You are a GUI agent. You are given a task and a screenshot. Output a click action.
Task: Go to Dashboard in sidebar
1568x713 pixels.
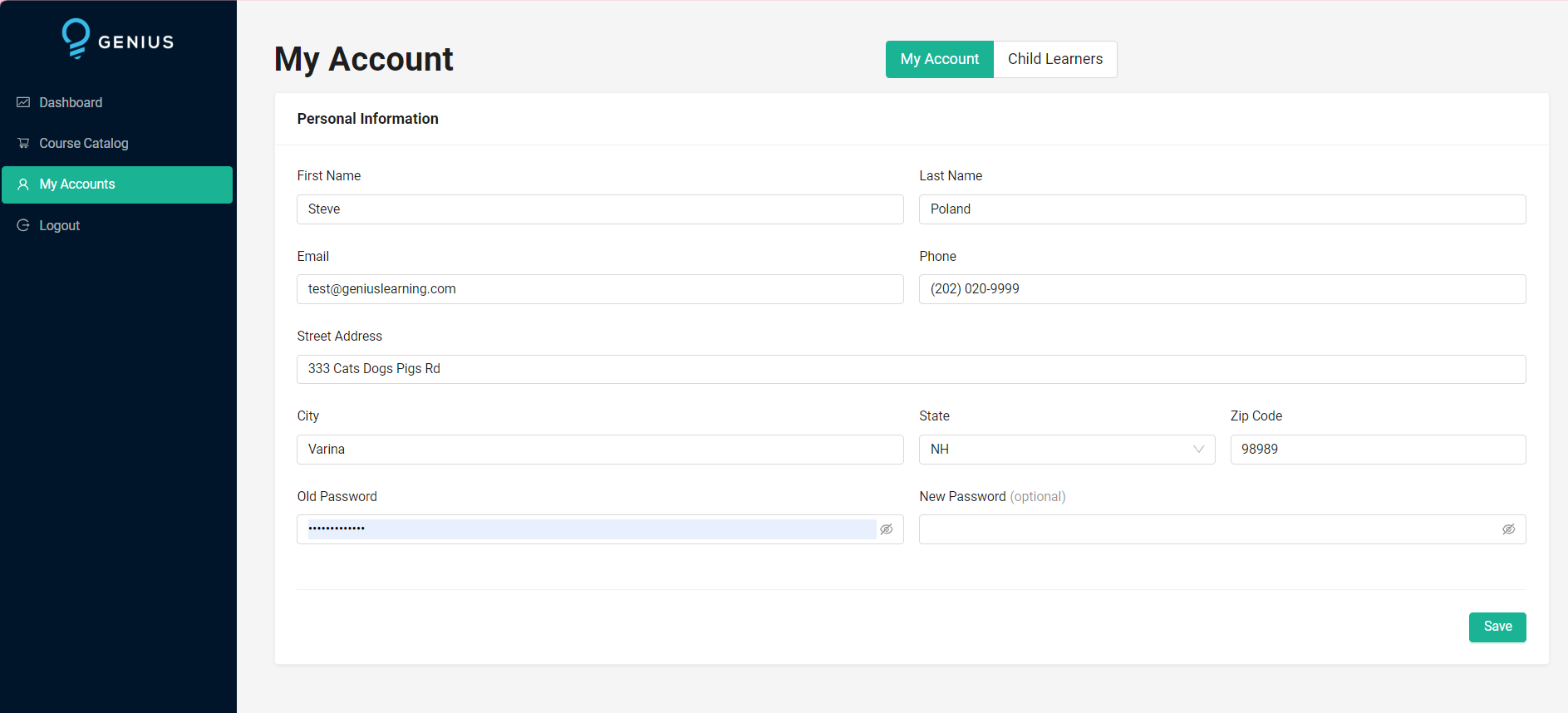click(71, 102)
